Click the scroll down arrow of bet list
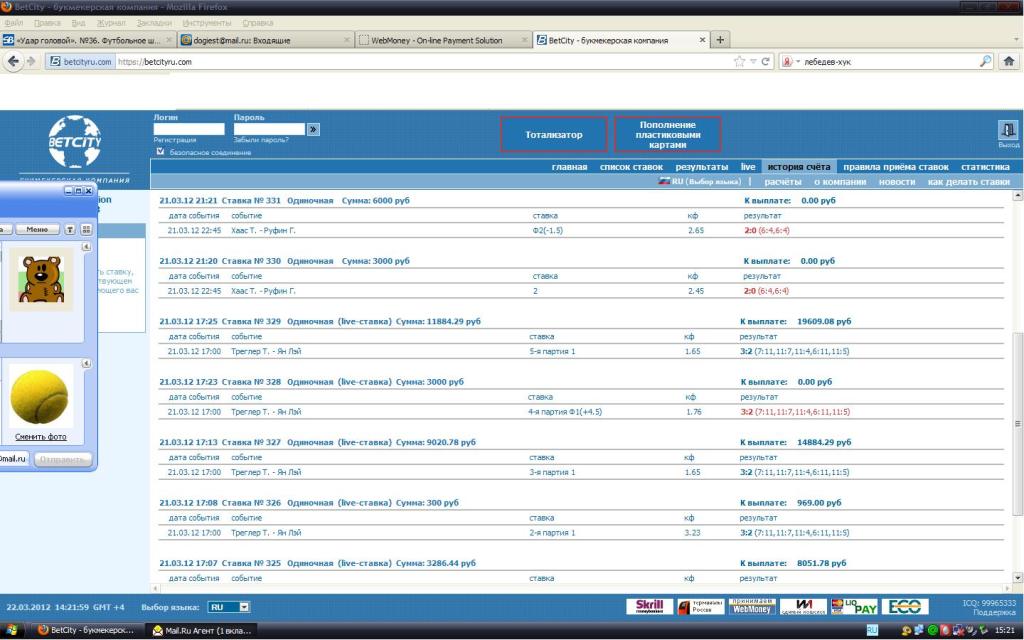 1017,577
